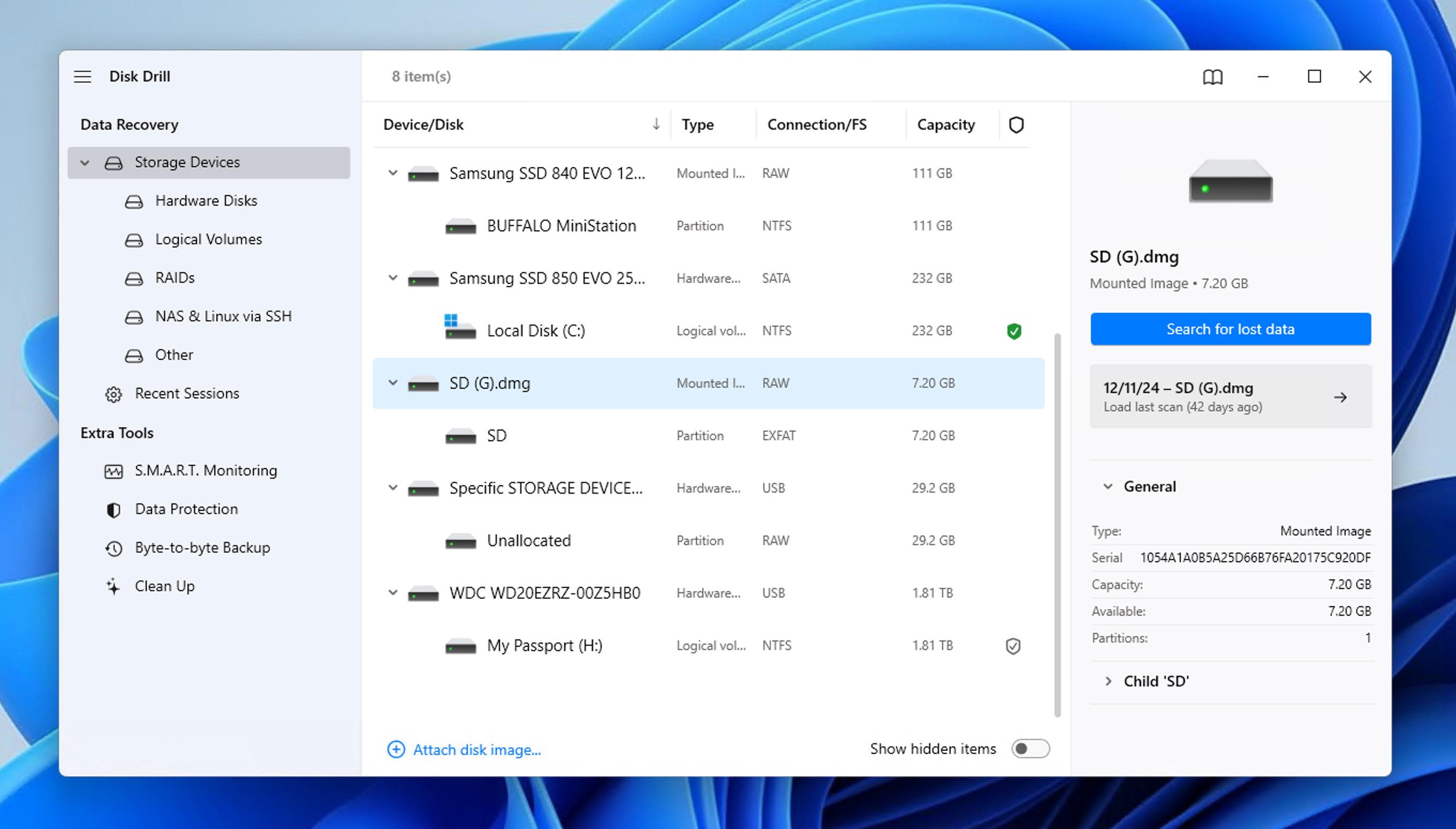Click the drive icon of Samsung SSD 840 EVO
This screenshot has height=829, width=1456.
pyautogui.click(x=423, y=174)
